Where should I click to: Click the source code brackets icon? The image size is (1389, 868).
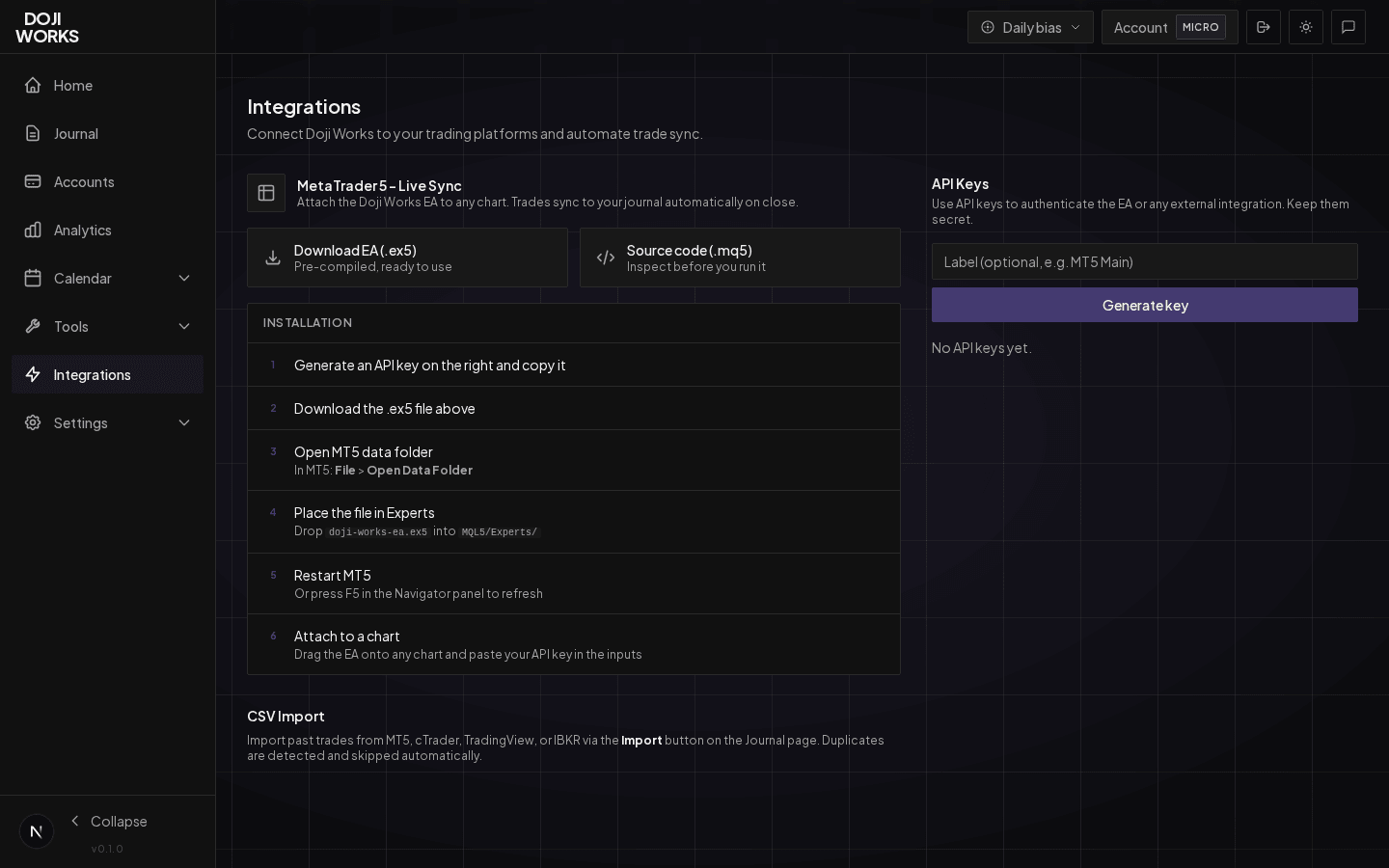606,258
